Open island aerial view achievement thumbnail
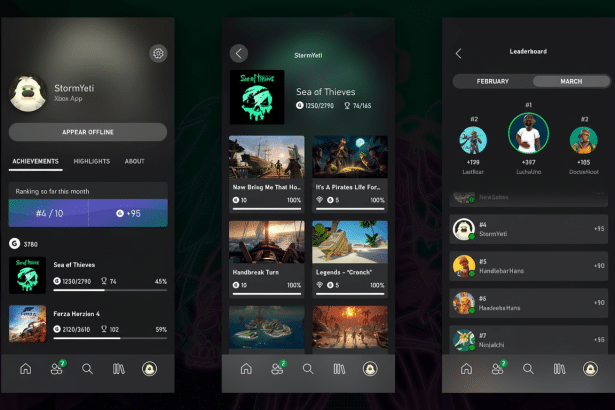615x410 pixels. 267,328
